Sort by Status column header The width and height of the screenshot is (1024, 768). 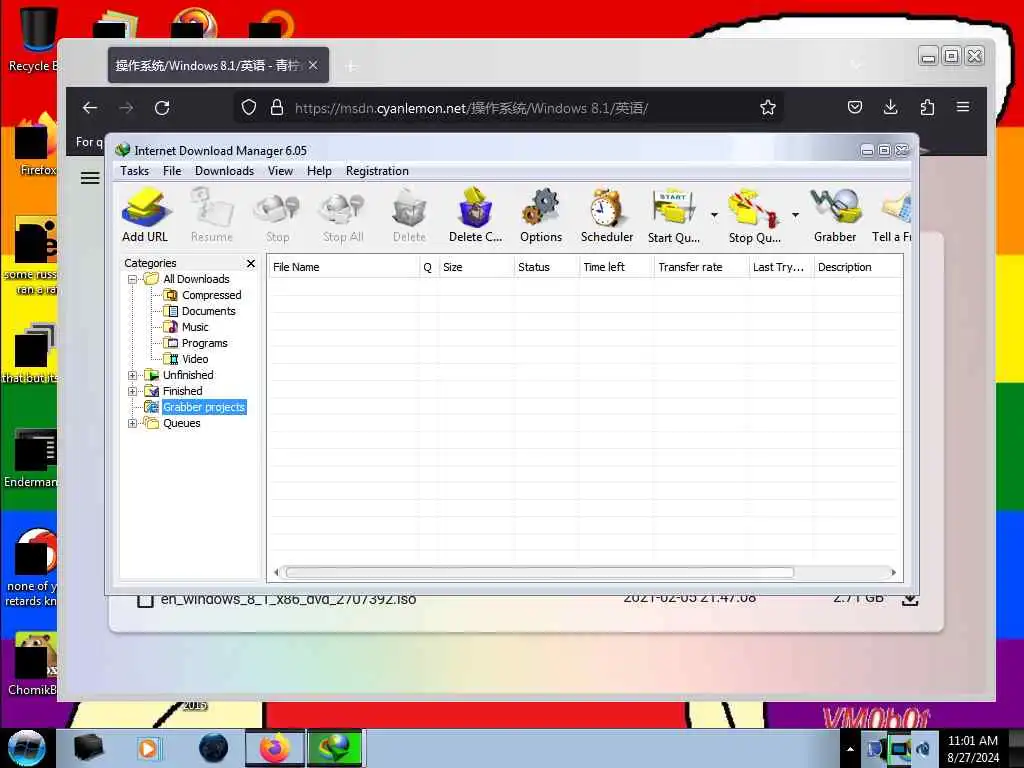546,267
